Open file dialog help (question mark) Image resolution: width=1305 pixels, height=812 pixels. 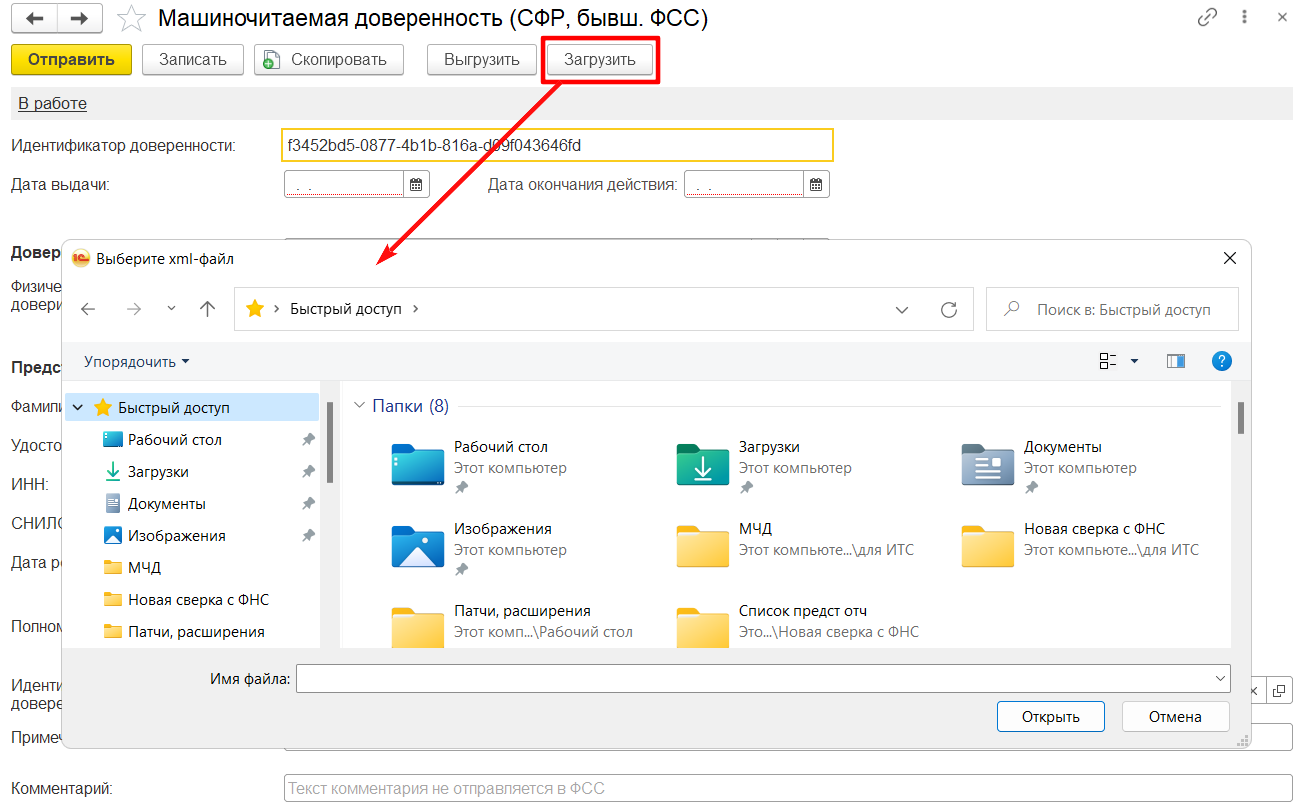1221,361
